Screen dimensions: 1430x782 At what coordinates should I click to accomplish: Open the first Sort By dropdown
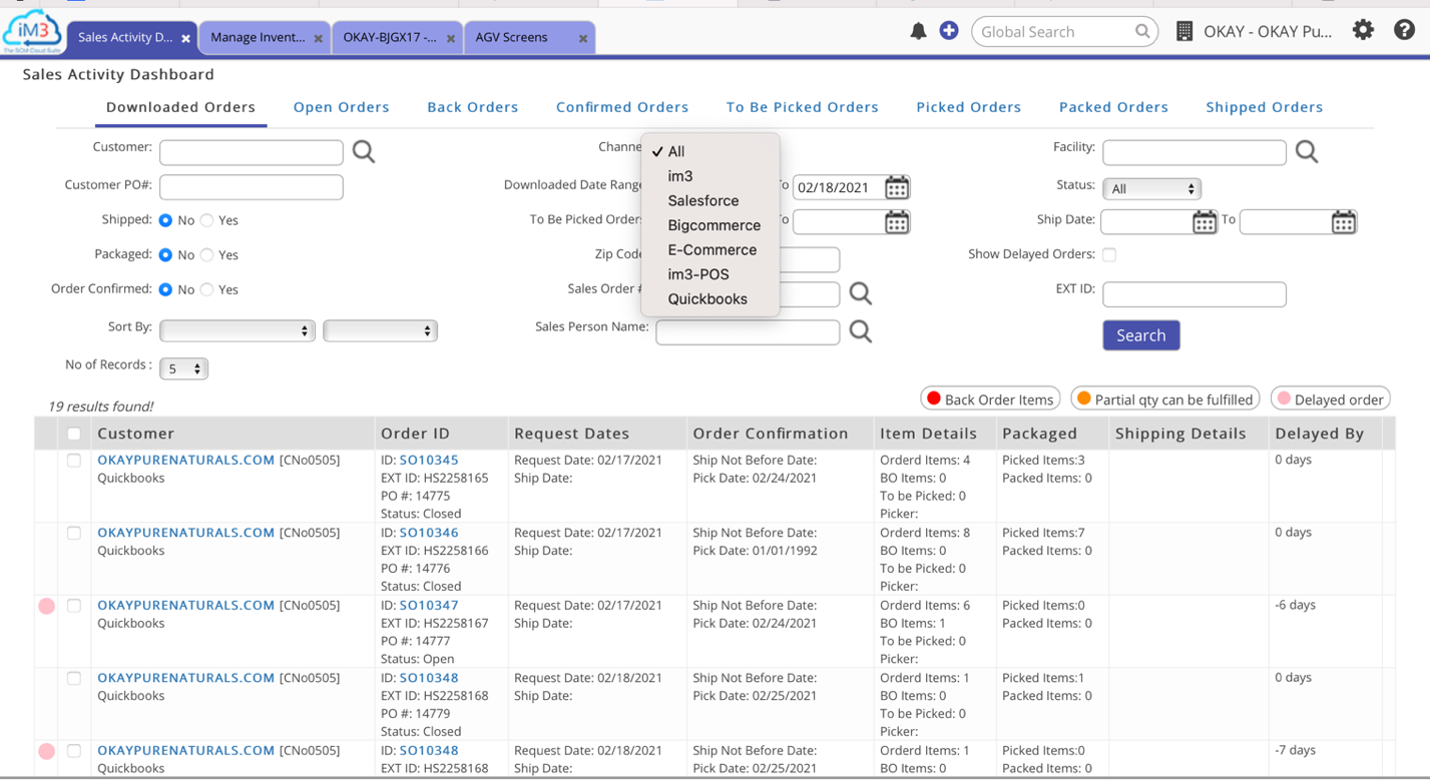tap(238, 331)
